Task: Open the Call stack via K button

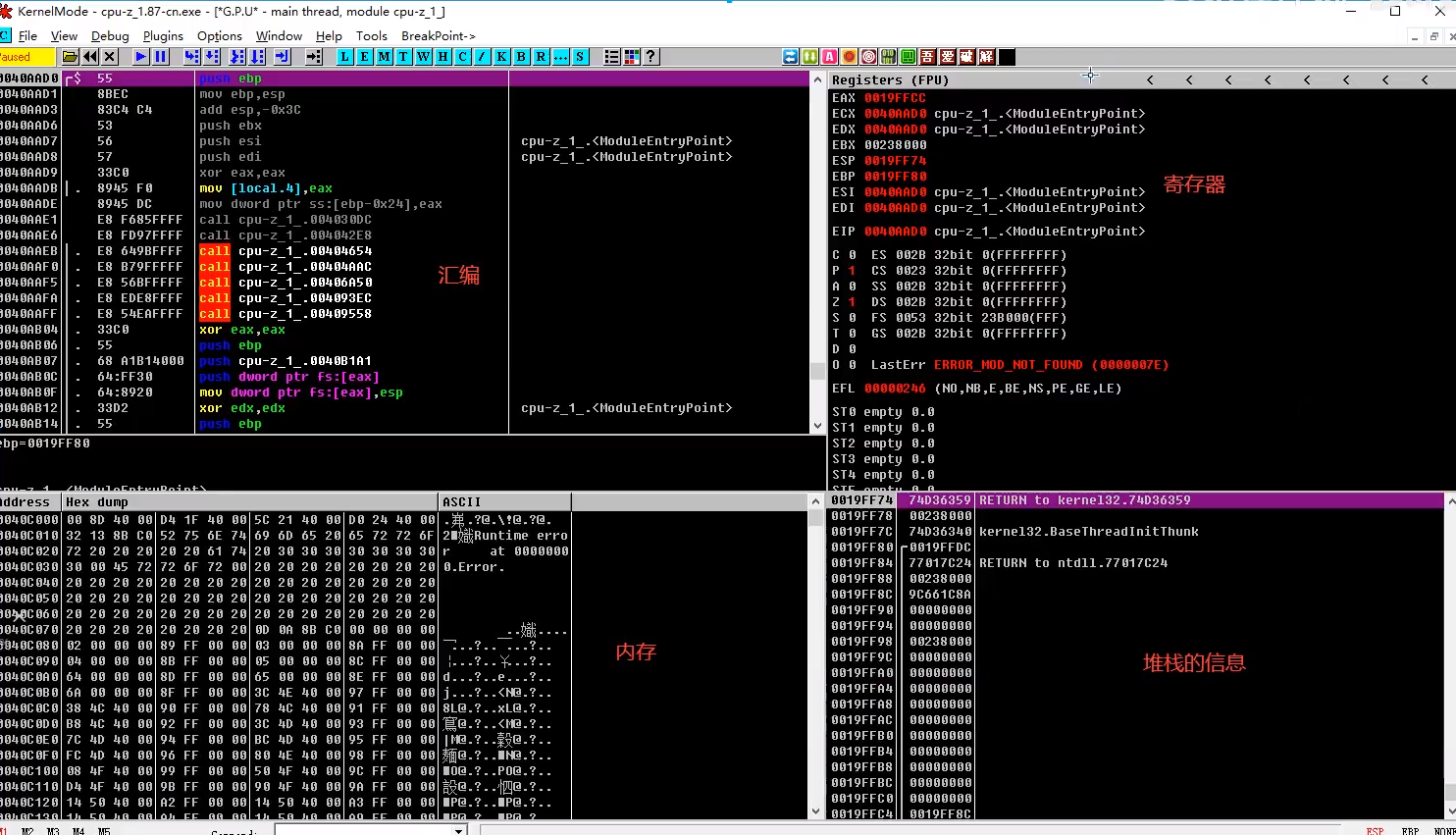Action: click(501, 57)
